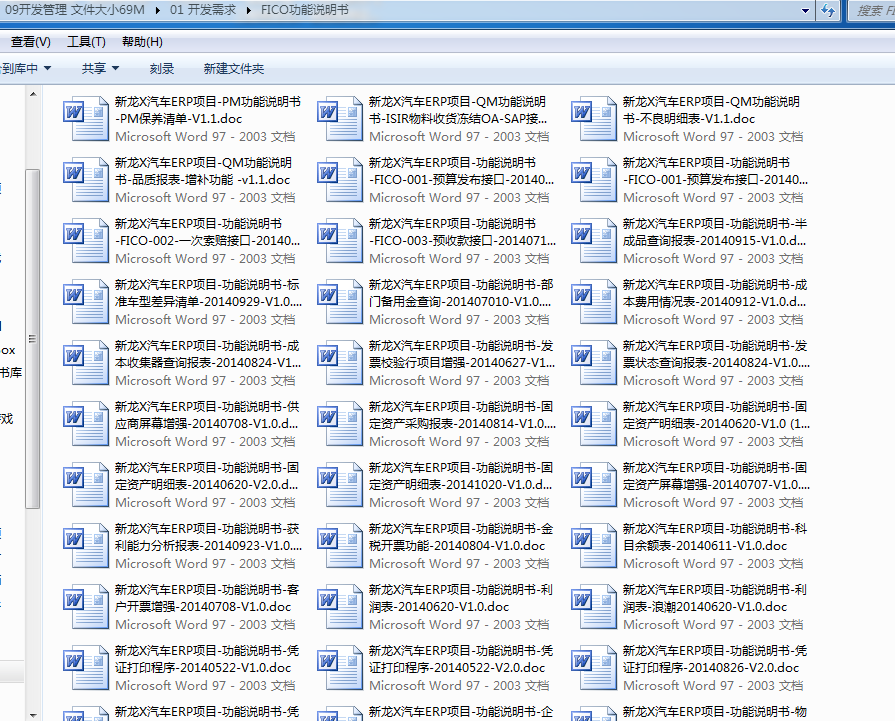Click Word icon of 凭证打印程序-20140826-V2.0.doc
The image size is (895, 721).
point(594,668)
